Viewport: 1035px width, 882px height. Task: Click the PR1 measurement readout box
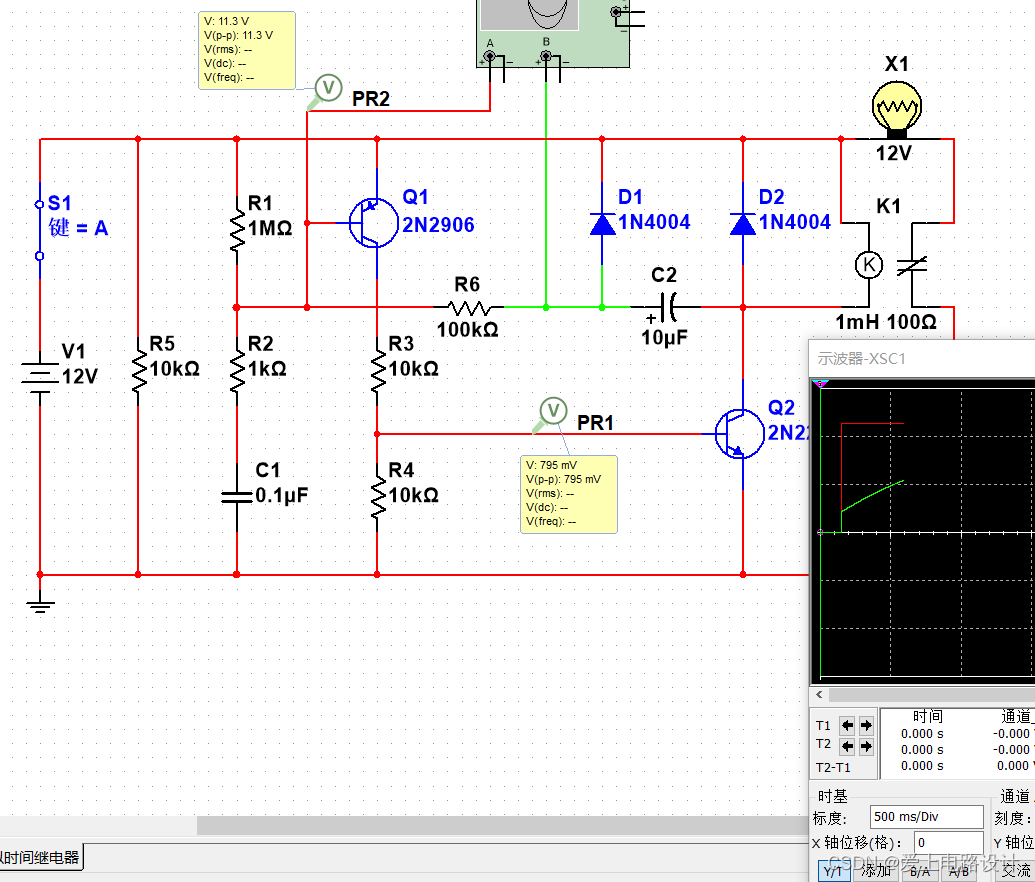click(569, 494)
